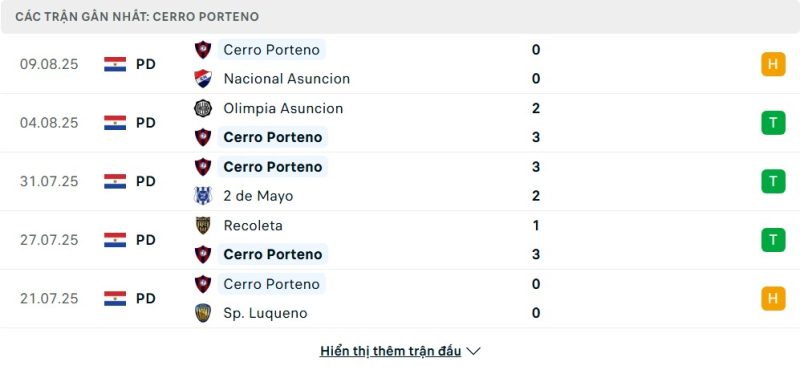This screenshot has height=374, width=800.
Task: Click PD league label on 31.07.25 row
Action: [x=145, y=182]
